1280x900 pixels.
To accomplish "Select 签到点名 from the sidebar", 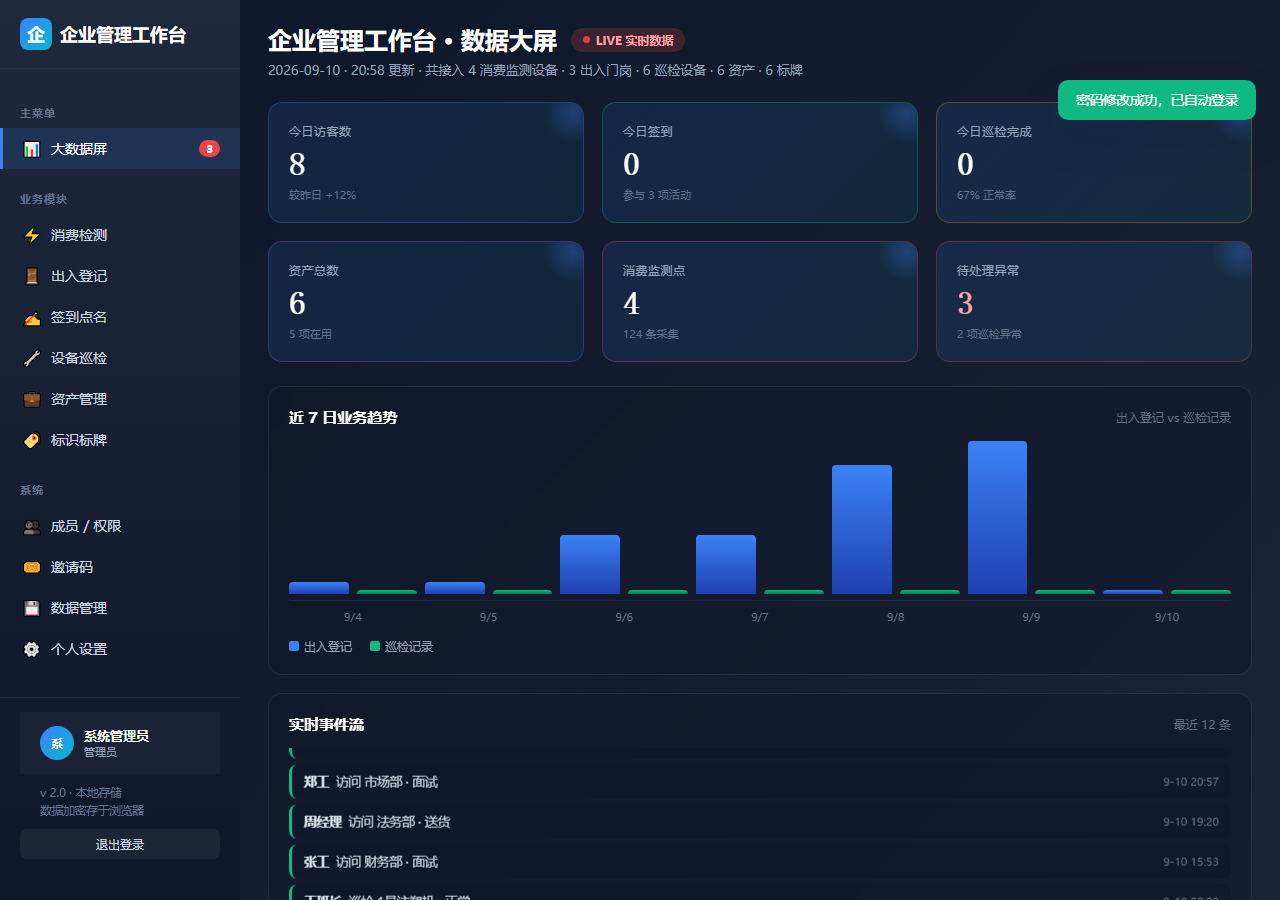I will (x=120, y=317).
